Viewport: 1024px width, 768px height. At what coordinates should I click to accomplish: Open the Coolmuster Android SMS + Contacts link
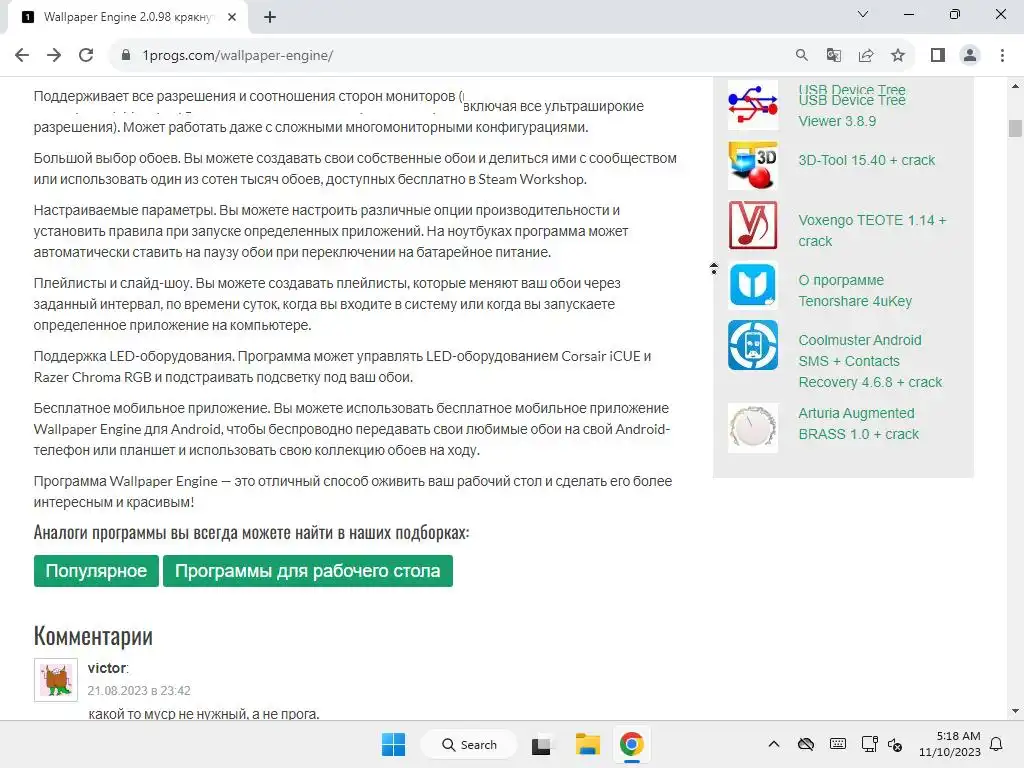tap(870, 361)
